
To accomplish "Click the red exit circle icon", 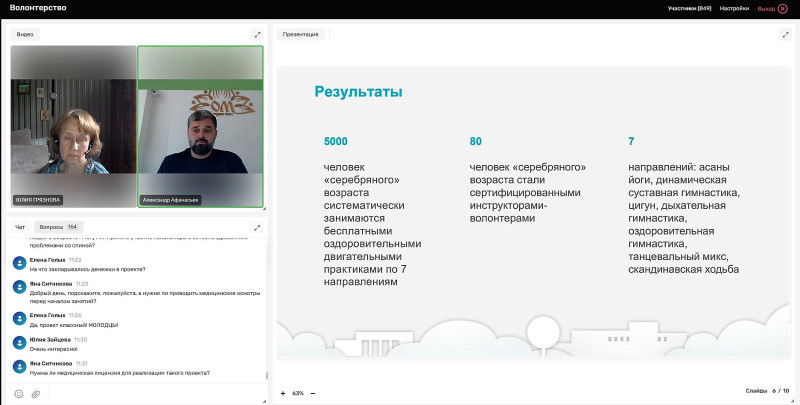I will 783,9.
